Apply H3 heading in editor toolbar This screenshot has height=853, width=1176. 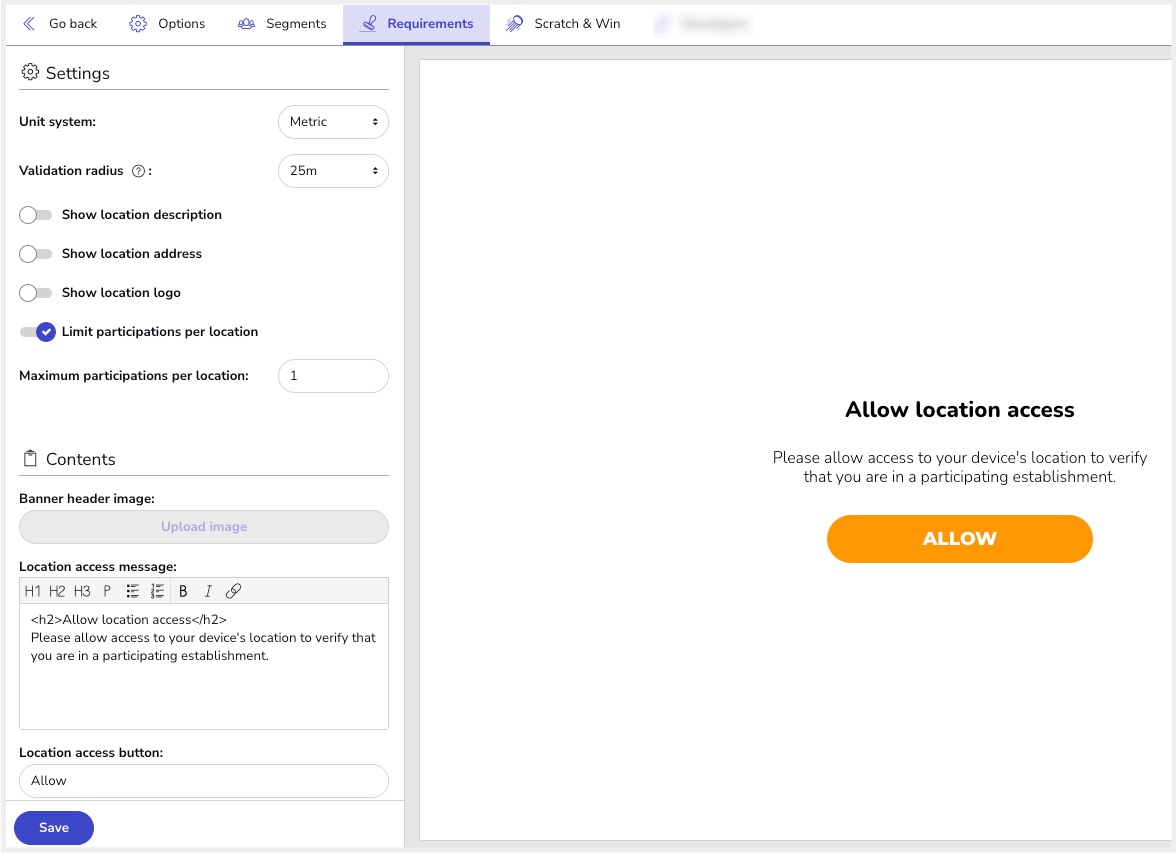[82, 591]
